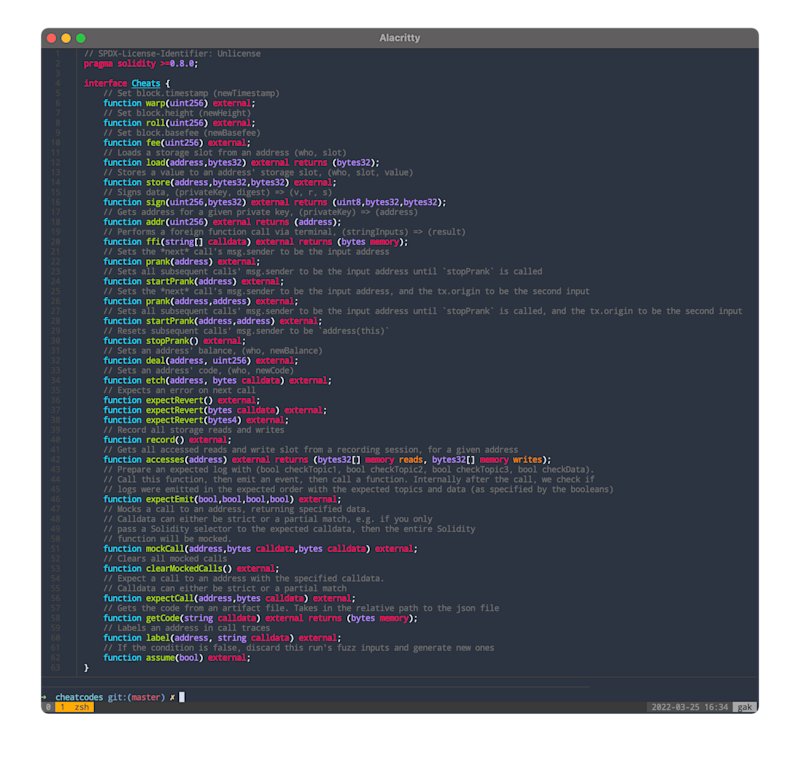This screenshot has width=800, height=768.
Task: Click the comment 'Set block.basefee (newBasefee)'
Action: 182,133
